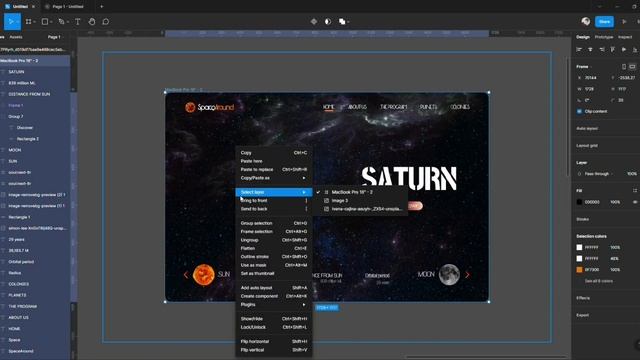Click the left arrow next to SUN
The image size is (640, 360).
[x=186, y=275]
